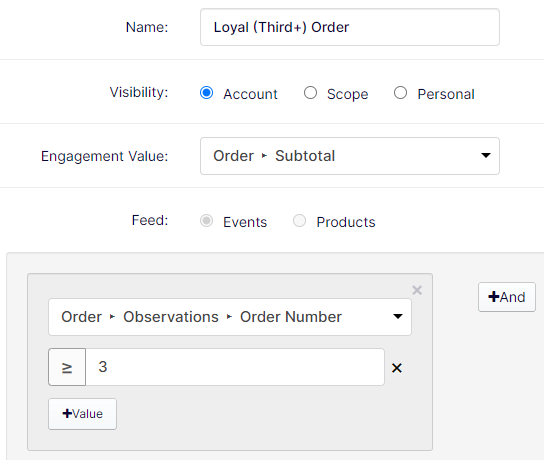Click the Order Observations Order Number selector
This screenshot has width=544, height=460.
pyautogui.click(x=230, y=317)
